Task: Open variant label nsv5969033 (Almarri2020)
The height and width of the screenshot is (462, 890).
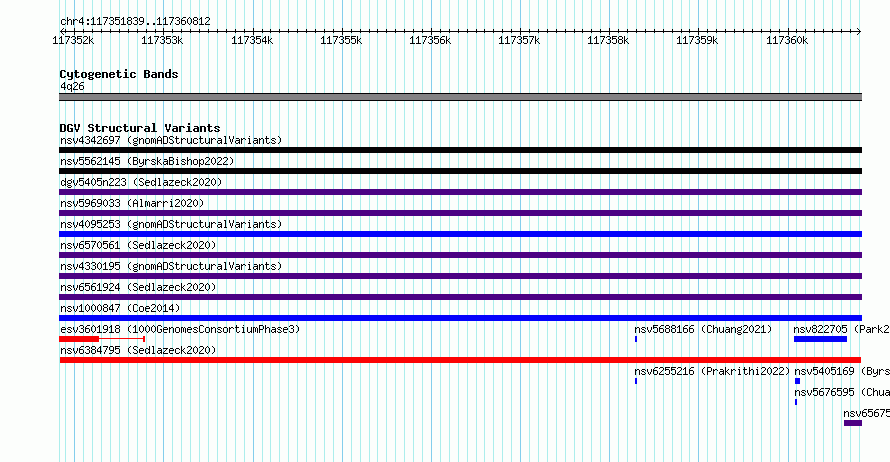Action: coord(132,203)
